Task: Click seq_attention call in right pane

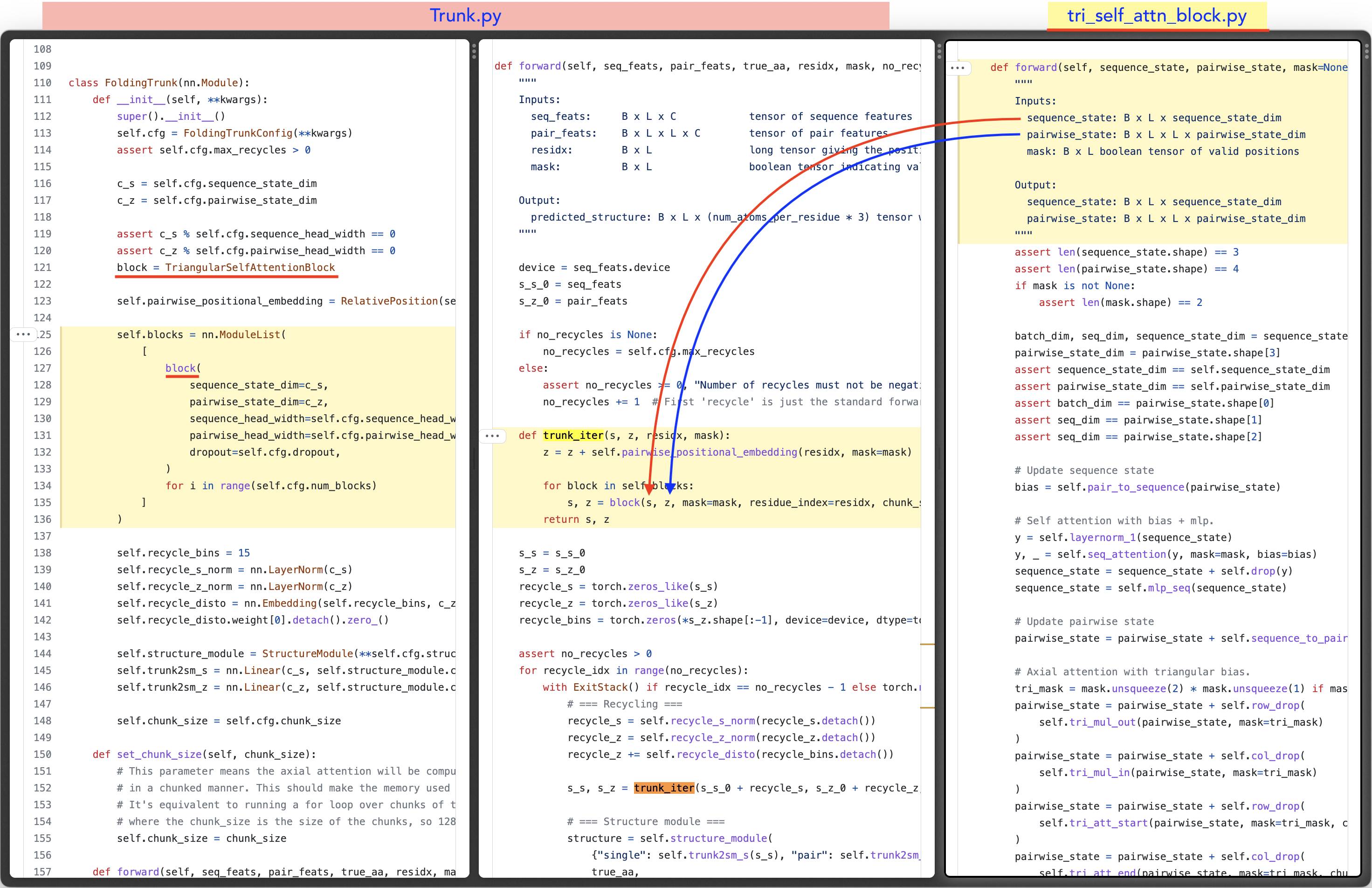Action: (x=1126, y=555)
